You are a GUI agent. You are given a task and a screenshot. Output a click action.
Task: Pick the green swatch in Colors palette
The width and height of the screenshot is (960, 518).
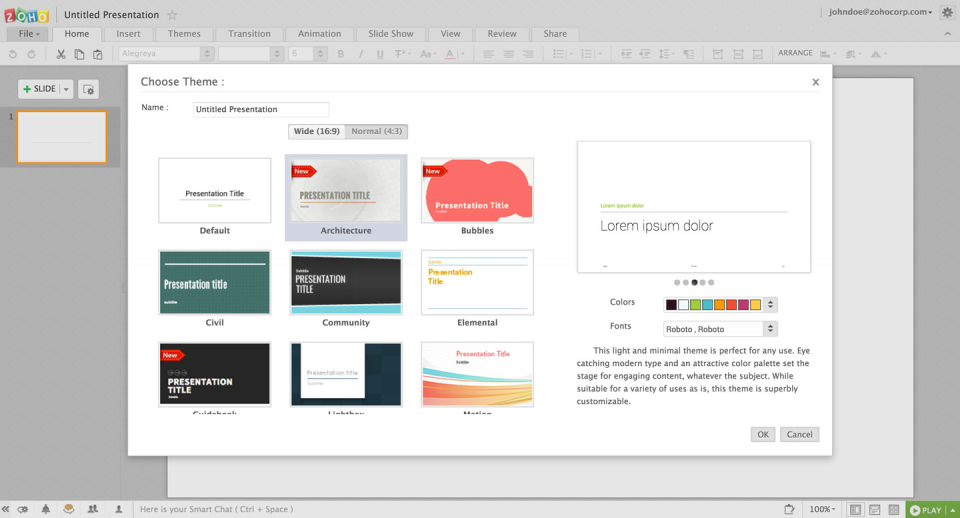[x=696, y=304]
